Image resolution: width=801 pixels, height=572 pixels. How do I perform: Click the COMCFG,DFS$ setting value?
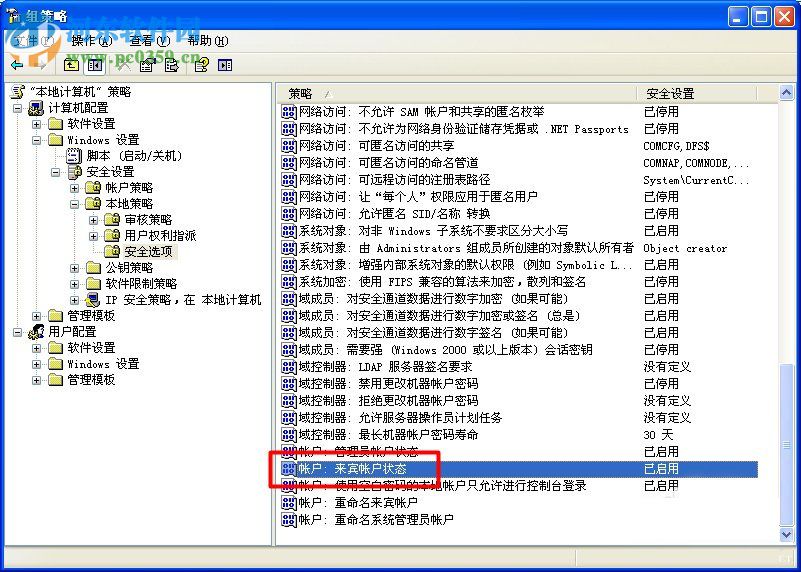point(676,146)
